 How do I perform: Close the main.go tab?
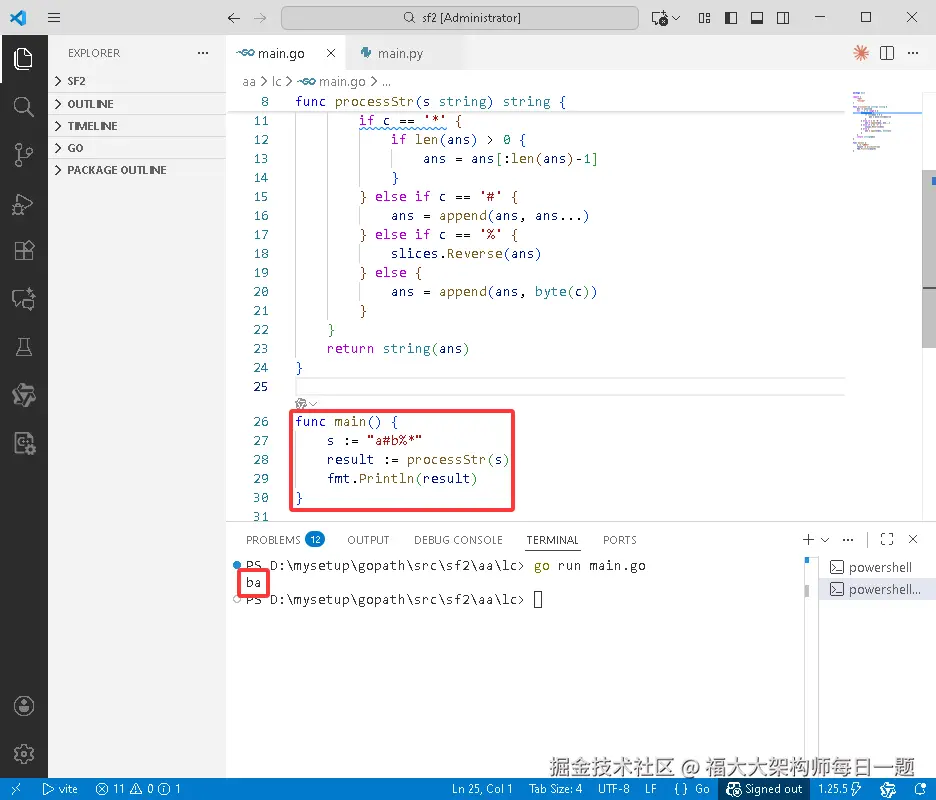tap(331, 53)
